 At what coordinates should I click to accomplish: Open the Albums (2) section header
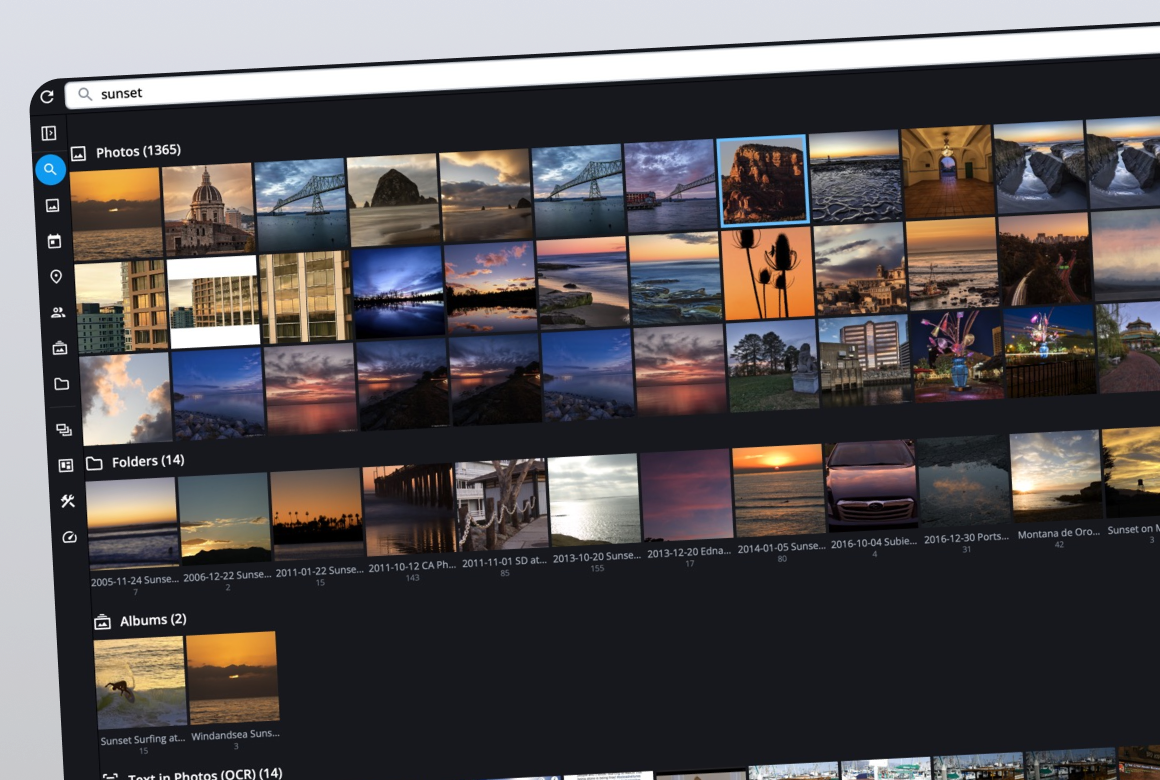tap(141, 620)
